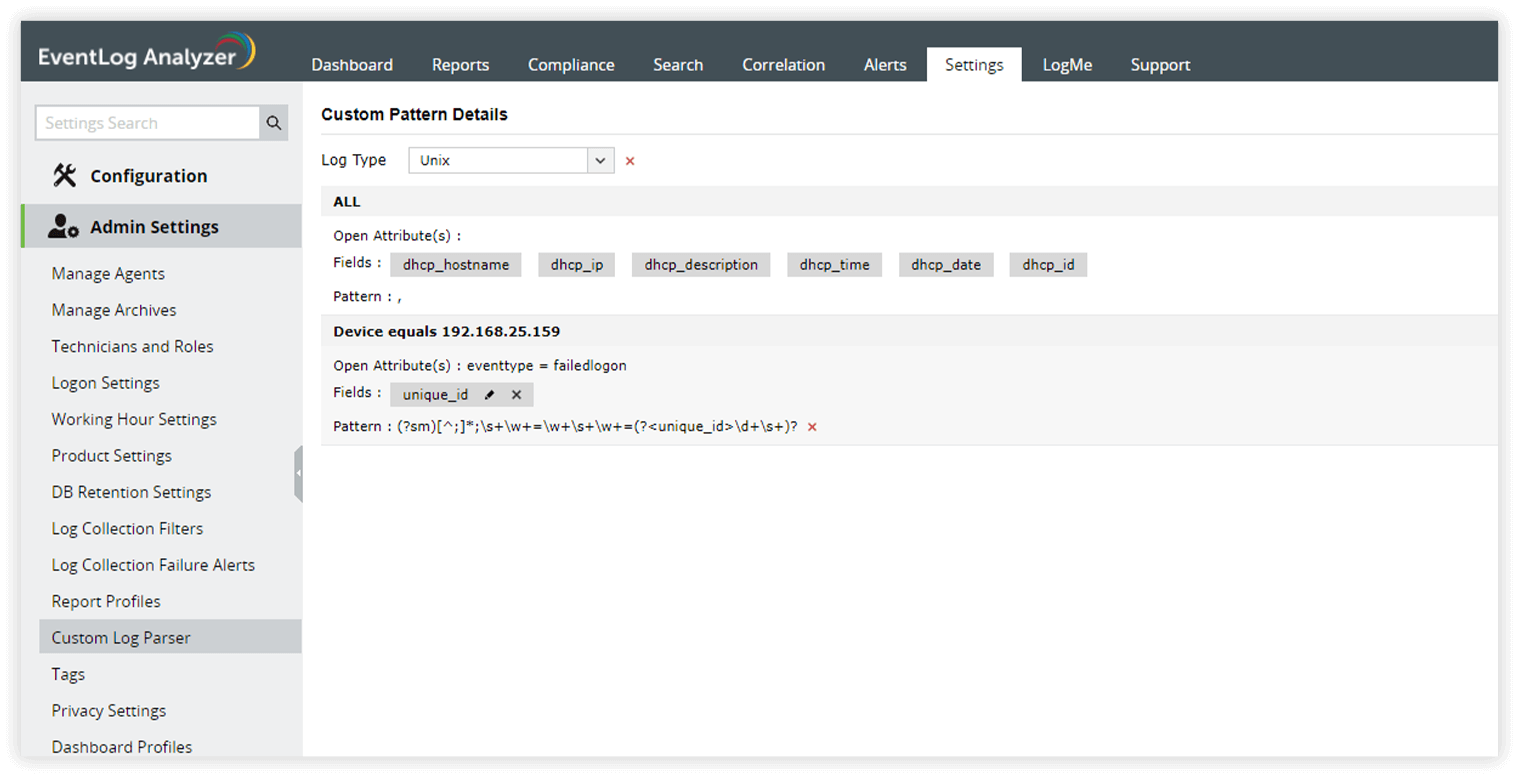Open Report Profiles
The height and width of the screenshot is (778, 1519).
pyautogui.click(x=106, y=602)
